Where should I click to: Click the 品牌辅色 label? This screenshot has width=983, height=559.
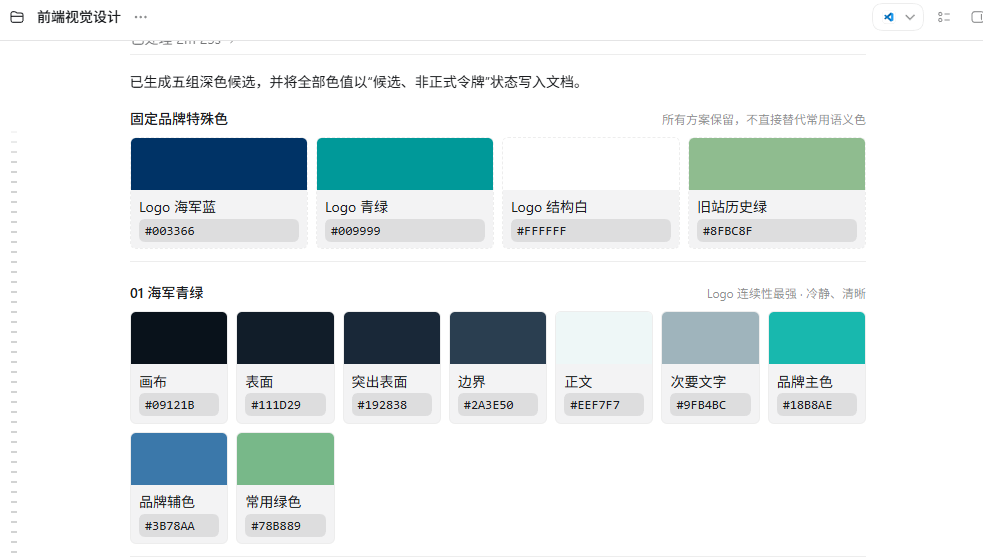(167, 502)
